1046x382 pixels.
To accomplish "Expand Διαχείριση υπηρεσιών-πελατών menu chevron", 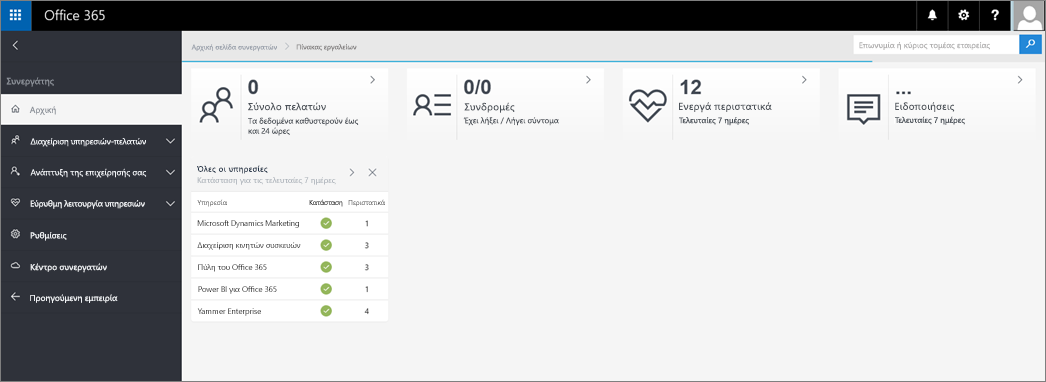I will click(x=170, y=141).
